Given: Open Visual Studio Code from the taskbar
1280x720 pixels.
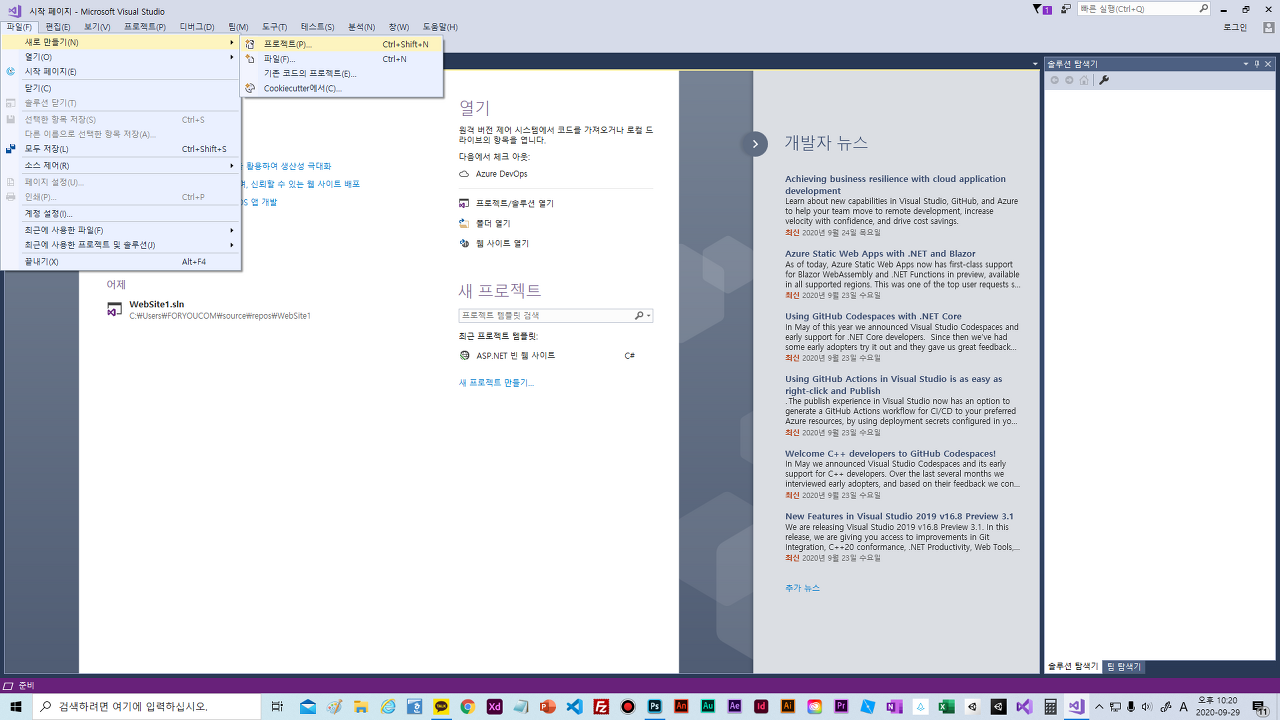Looking at the screenshot, I should (574, 706).
